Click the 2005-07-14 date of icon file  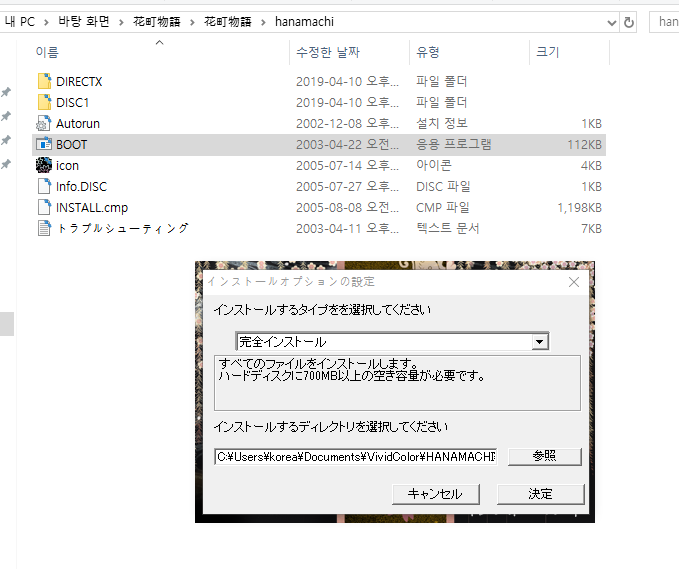pyautogui.click(x=347, y=165)
